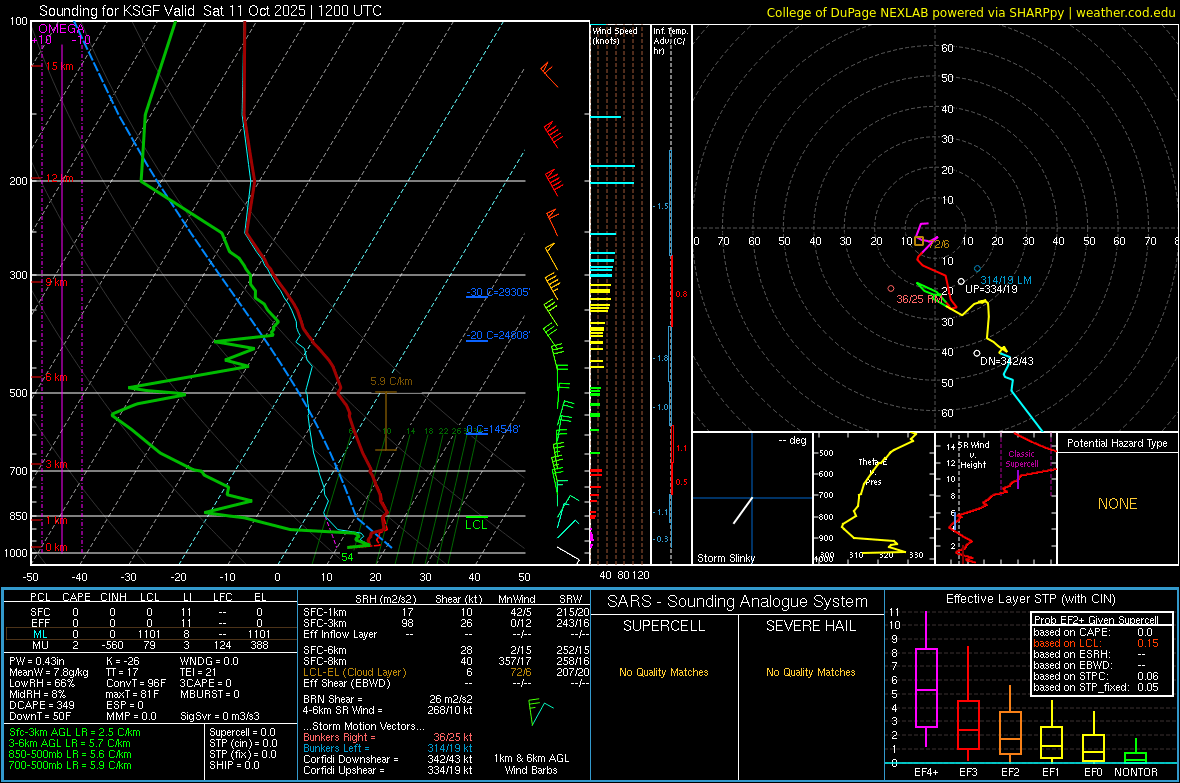Click the 'Storm Slinky' panel label
1180x783 pixels.
(725, 558)
